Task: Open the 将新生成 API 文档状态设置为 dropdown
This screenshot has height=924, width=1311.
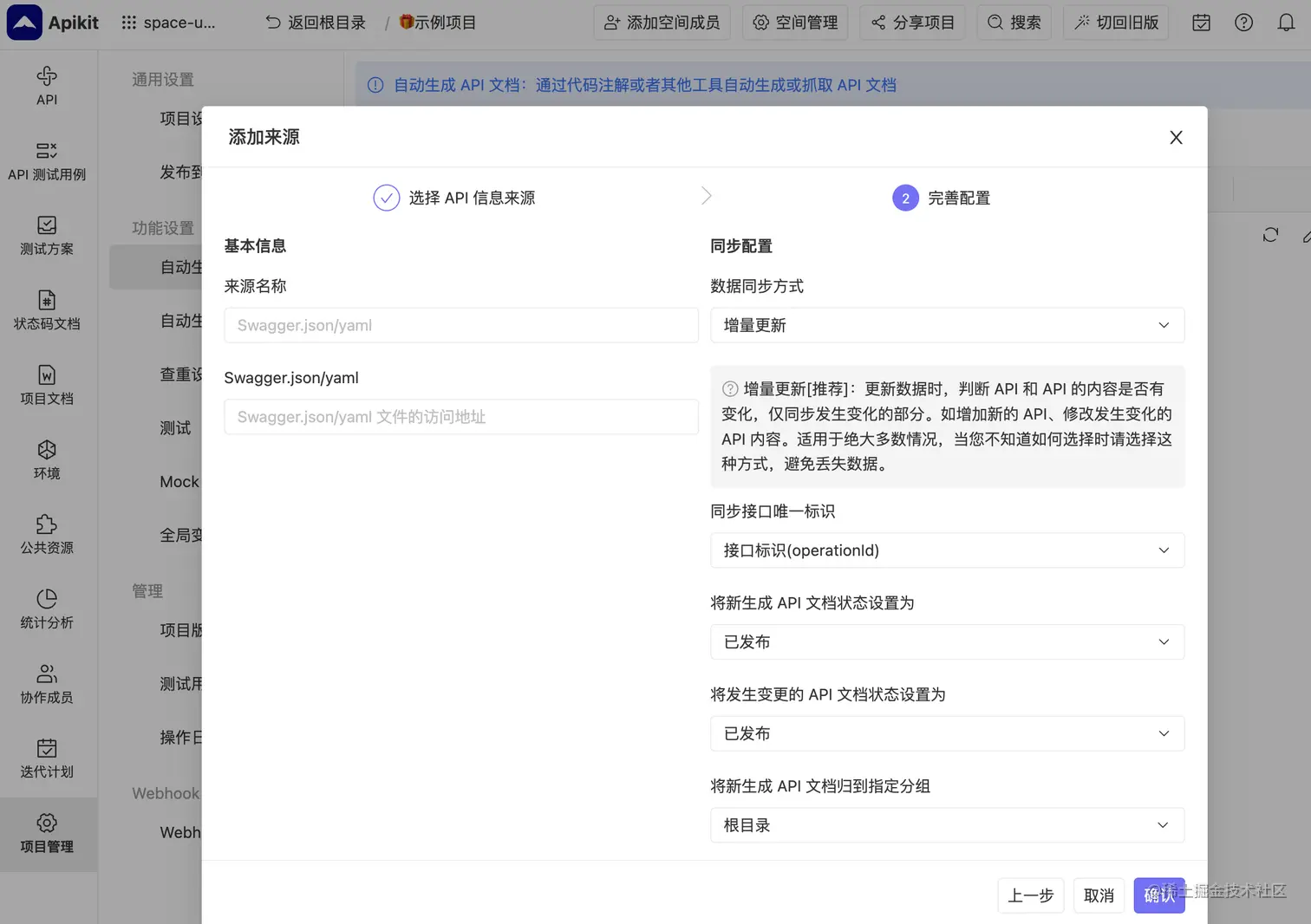Action: pyautogui.click(x=947, y=642)
